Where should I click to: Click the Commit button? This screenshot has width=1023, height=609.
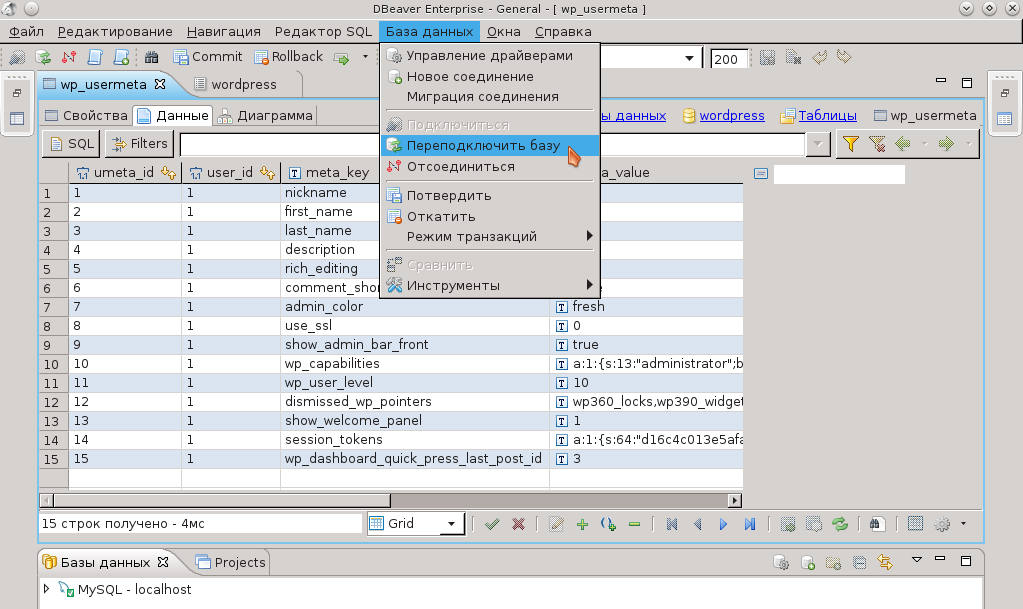click(207, 57)
